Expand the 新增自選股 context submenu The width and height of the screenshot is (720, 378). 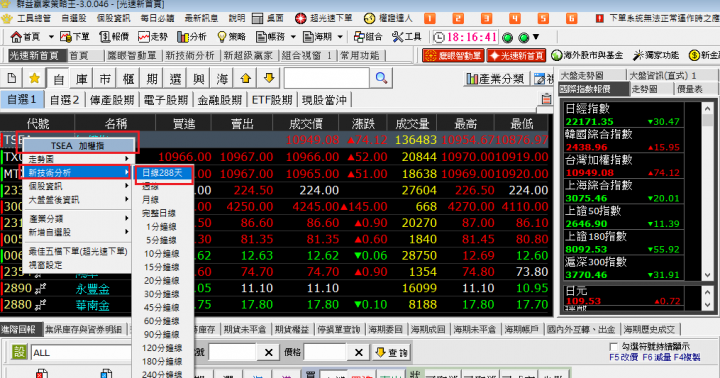pyautogui.click(x=77, y=232)
